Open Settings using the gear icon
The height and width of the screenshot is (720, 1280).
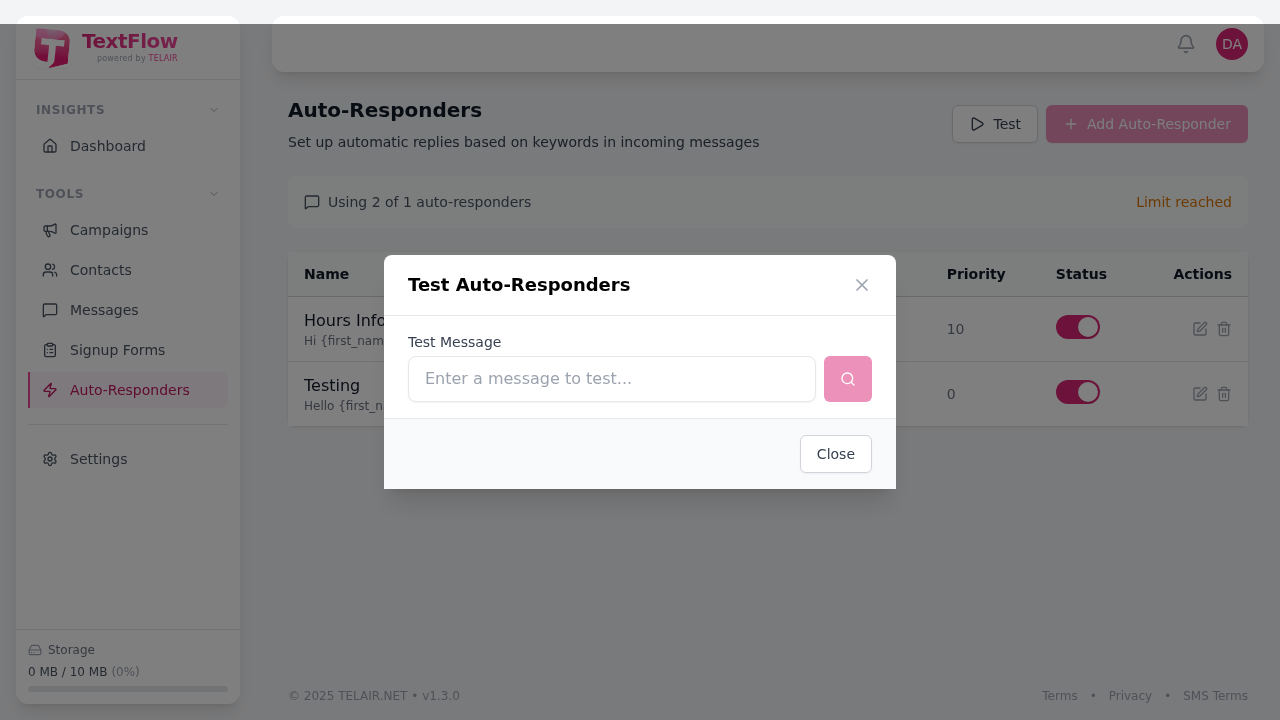pyautogui.click(x=49, y=459)
